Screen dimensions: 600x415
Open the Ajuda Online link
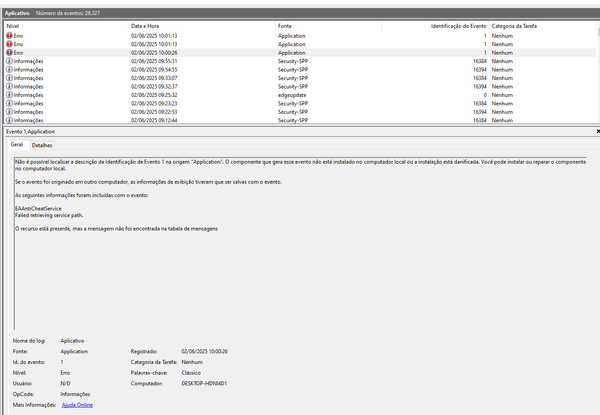tap(77, 405)
